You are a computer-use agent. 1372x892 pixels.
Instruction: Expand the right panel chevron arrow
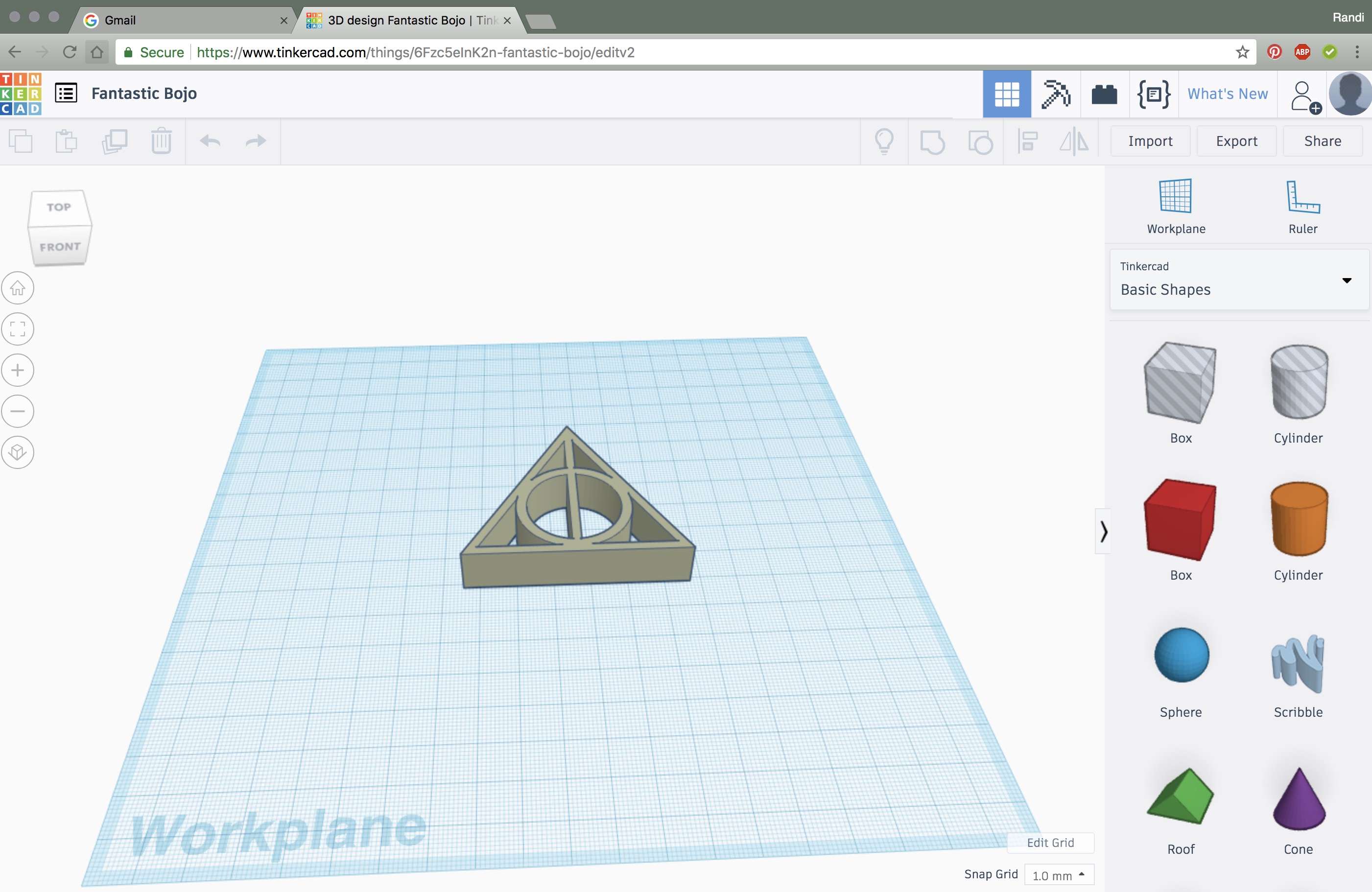pyautogui.click(x=1103, y=531)
